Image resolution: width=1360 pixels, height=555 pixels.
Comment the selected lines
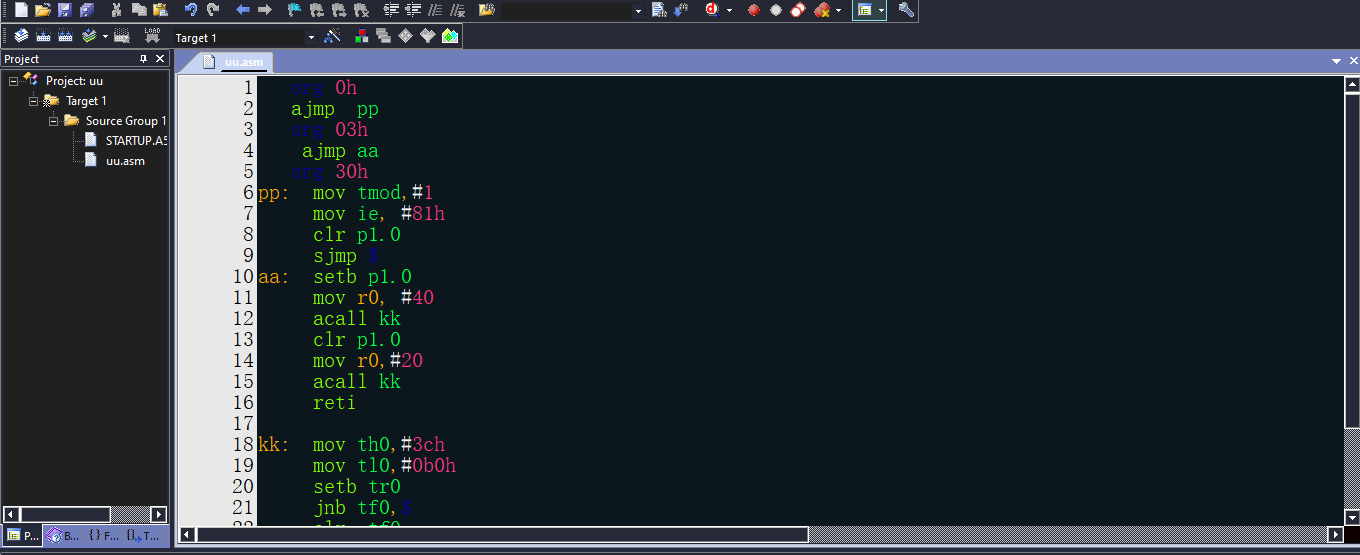[435, 10]
